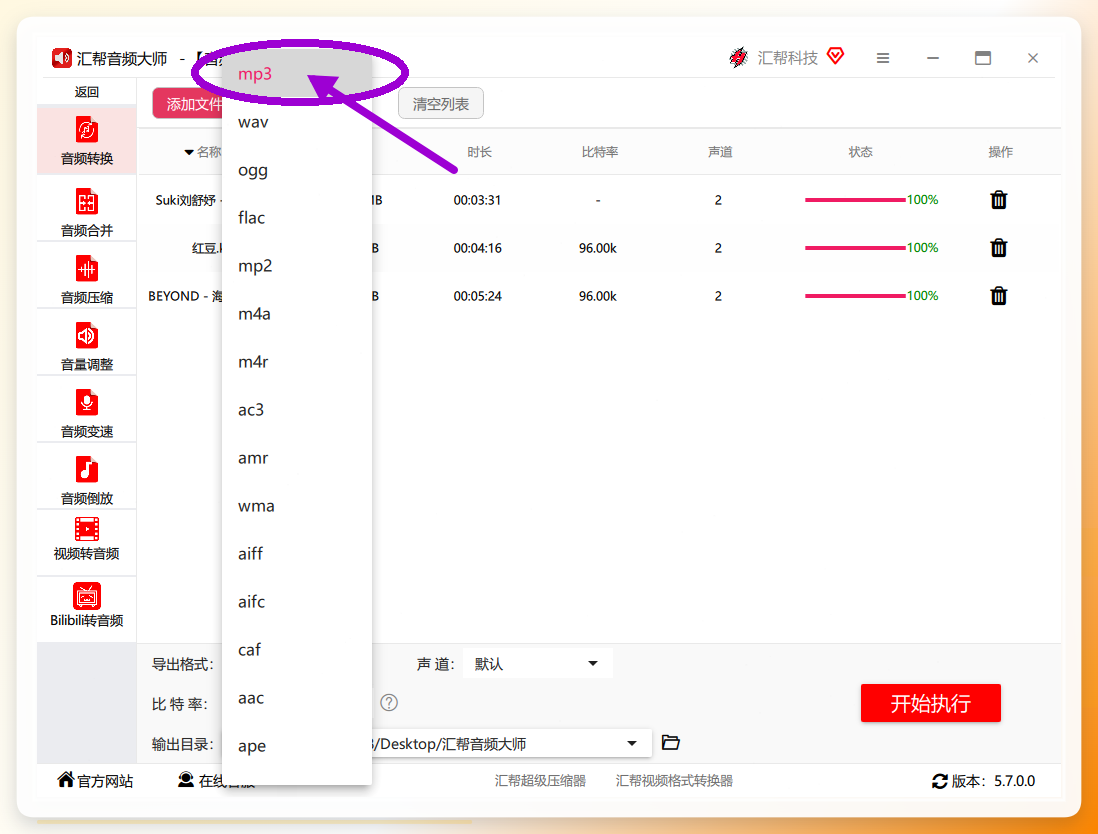This screenshot has height=834, width=1098.
Task: Expand the 声道 channel dropdown
Action: click(x=538, y=664)
